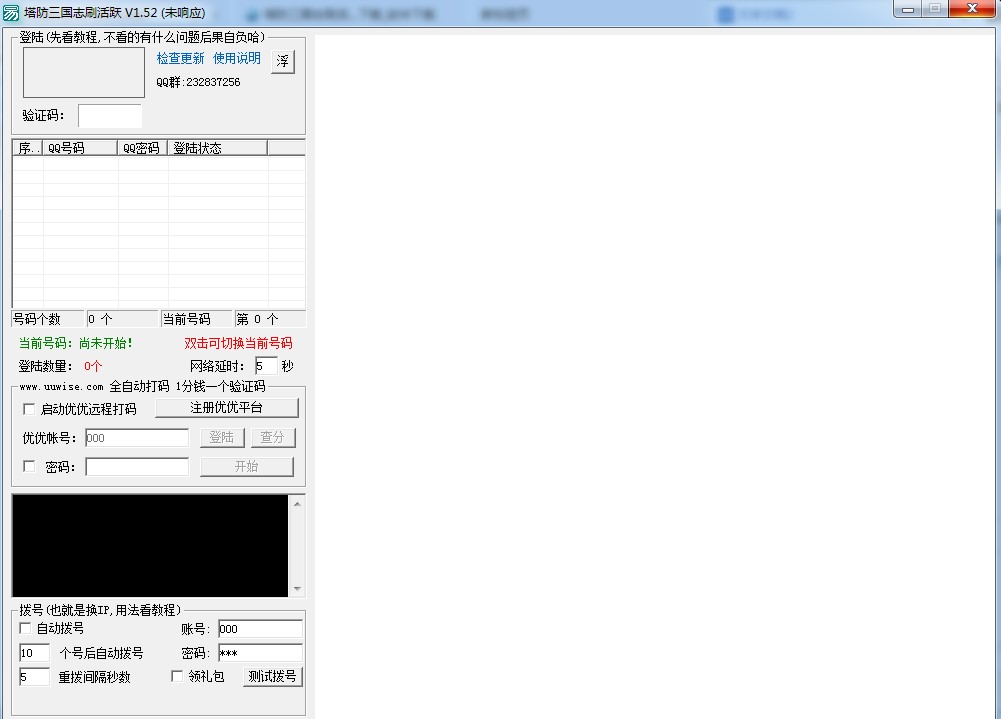The width and height of the screenshot is (1001, 719).
Task: Focus the 重拨间隔秒数 field
Action: (34, 677)
